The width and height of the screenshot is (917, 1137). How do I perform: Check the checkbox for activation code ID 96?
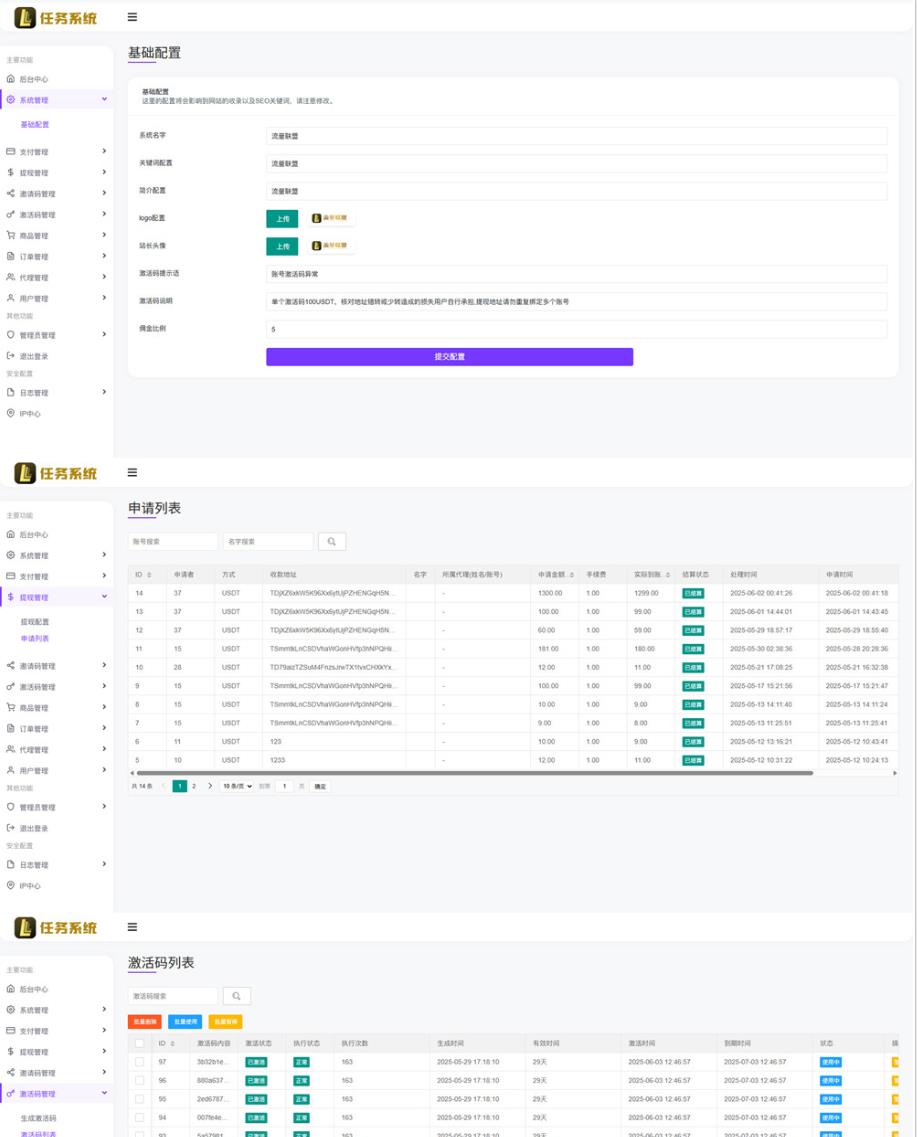coord(139,1081)
